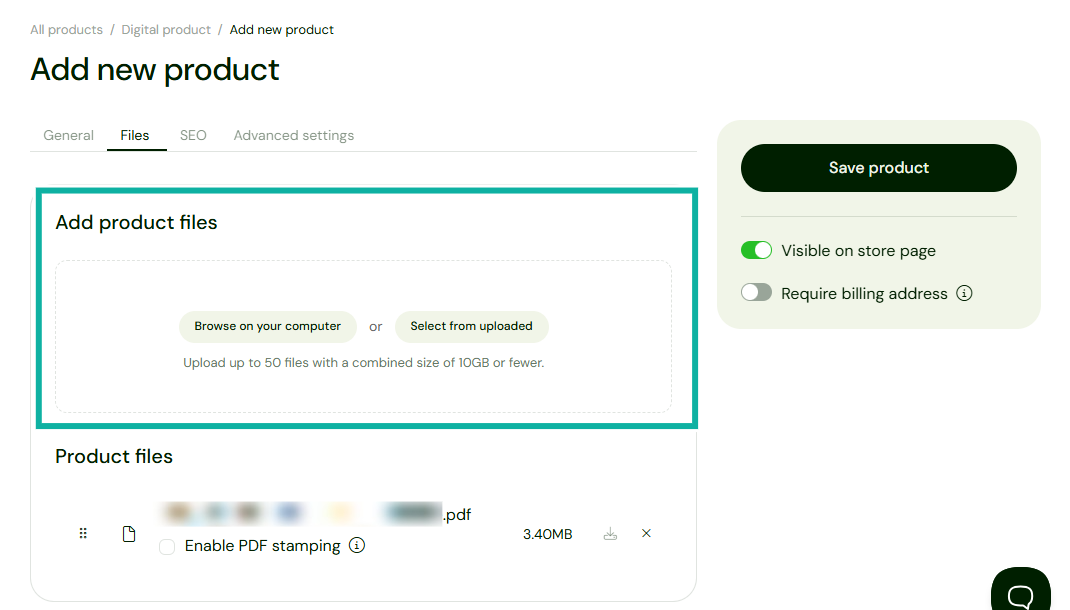The image size is (1070, 610).
Task: Download the uploaded 3.40MB PDF file
Action: (x=610, y=533)
